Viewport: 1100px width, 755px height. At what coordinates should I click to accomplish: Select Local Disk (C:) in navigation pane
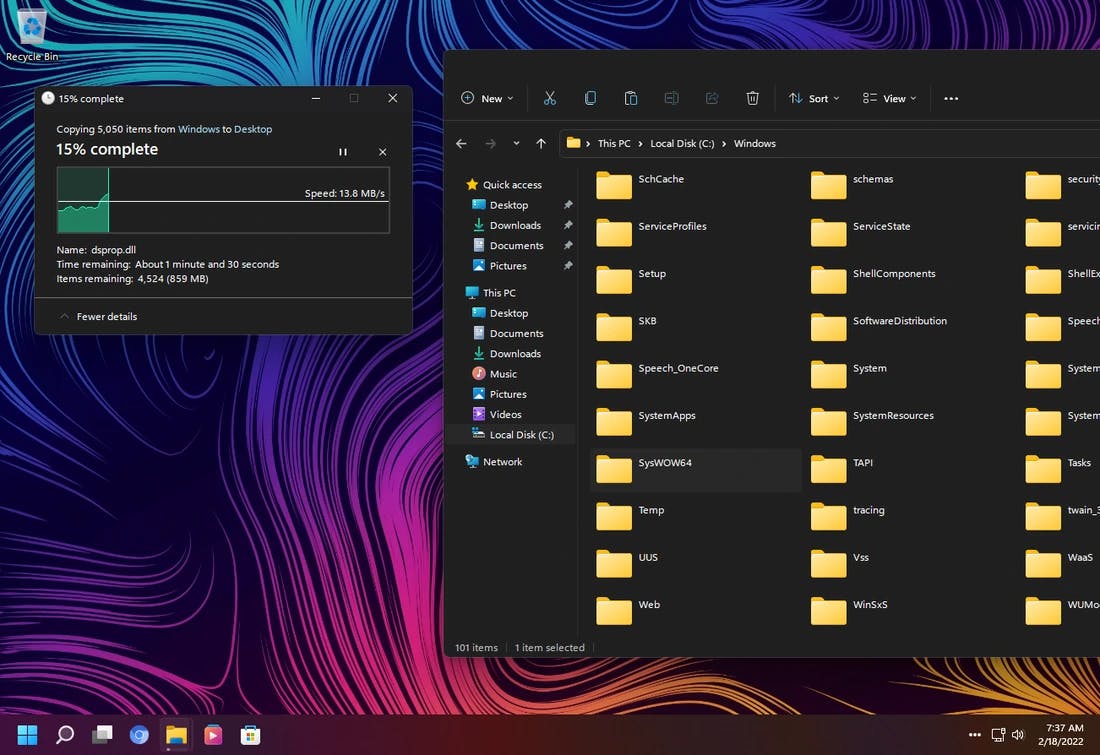(521, 435)
